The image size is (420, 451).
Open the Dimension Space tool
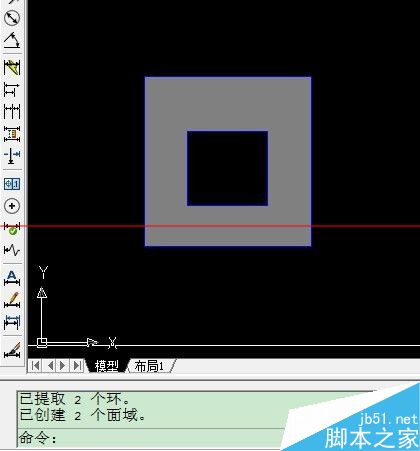(x=12, y=134)
